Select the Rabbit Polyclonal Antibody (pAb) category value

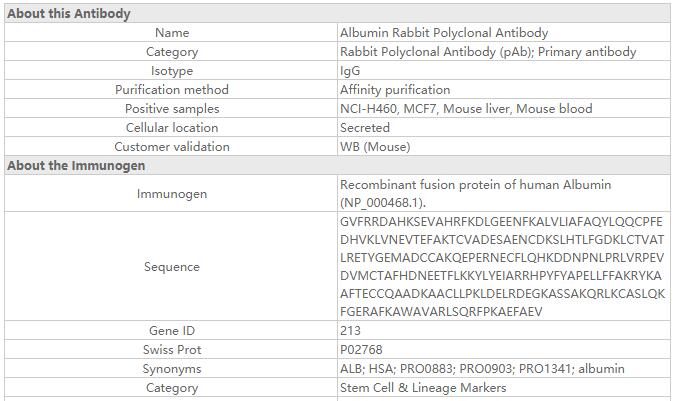[488, 52]
